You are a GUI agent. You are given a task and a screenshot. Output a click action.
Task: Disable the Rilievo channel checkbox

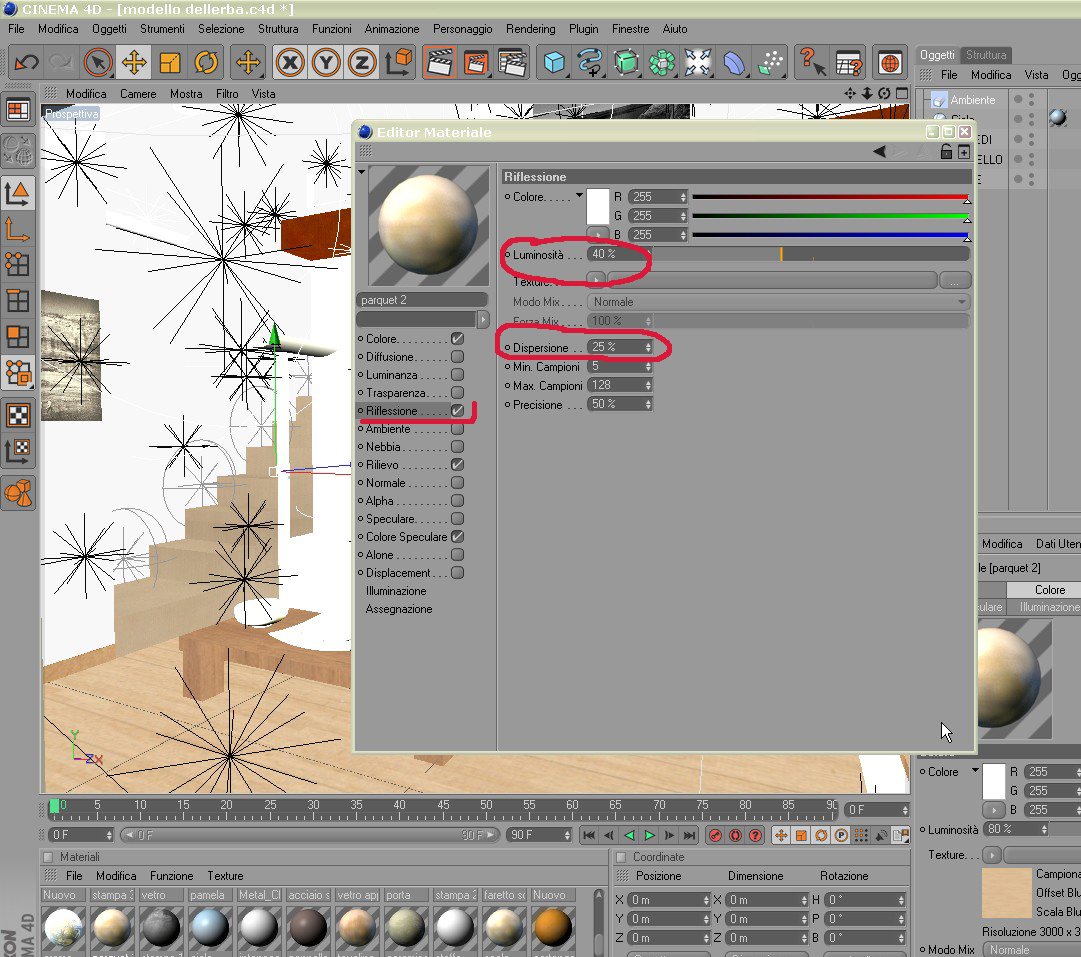pos(457,465)
